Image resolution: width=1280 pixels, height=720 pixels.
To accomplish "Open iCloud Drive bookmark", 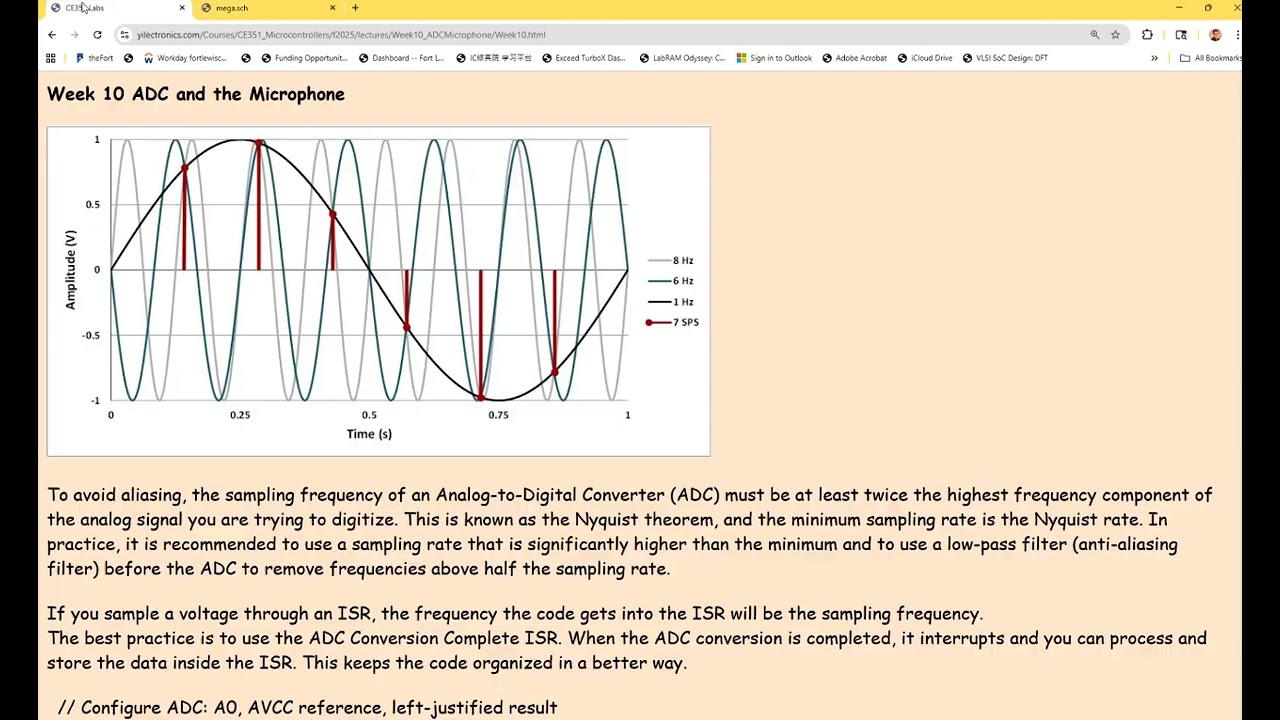I will 925,58.
